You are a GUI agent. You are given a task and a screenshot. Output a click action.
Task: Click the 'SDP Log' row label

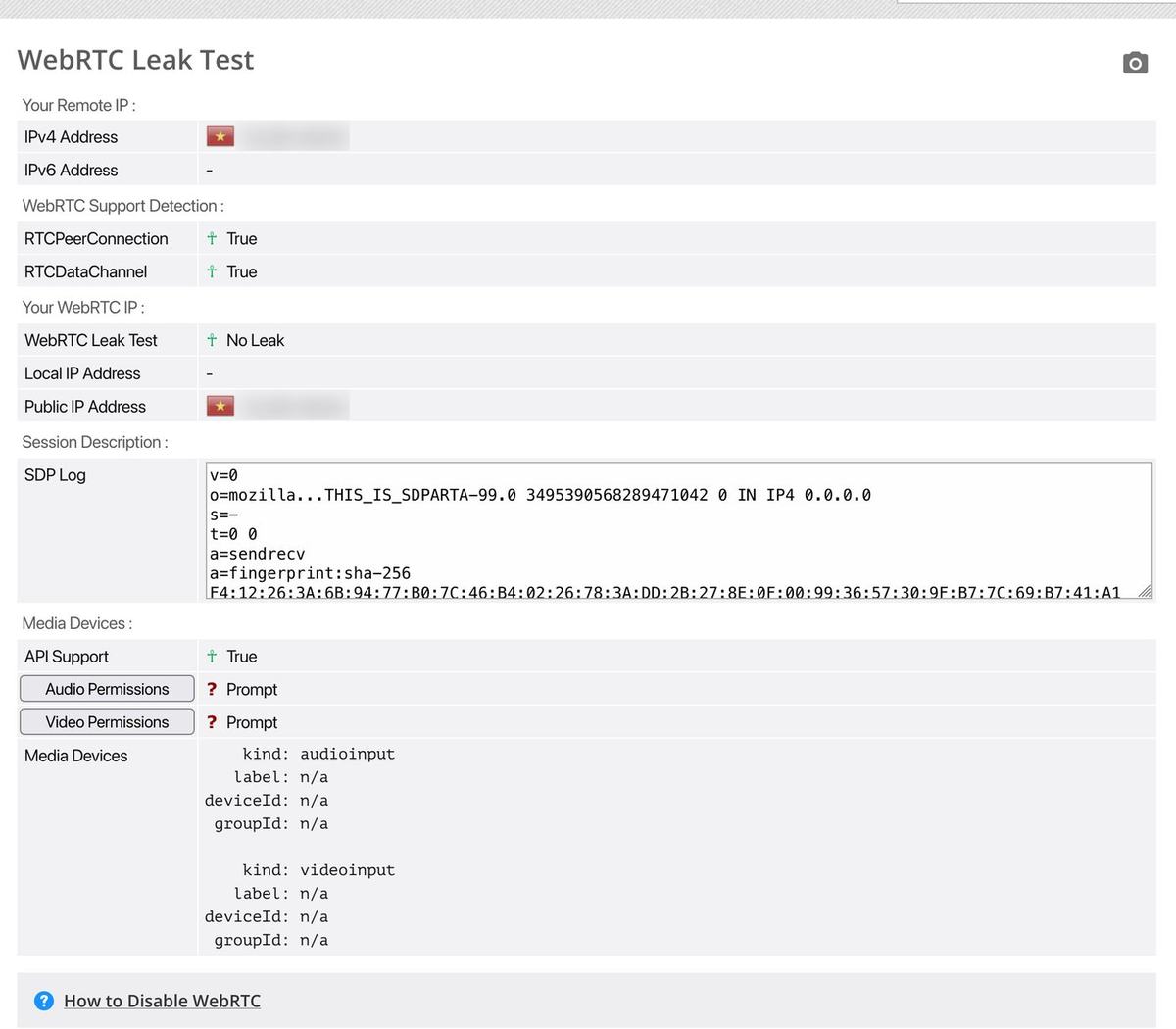coord(55,475)
